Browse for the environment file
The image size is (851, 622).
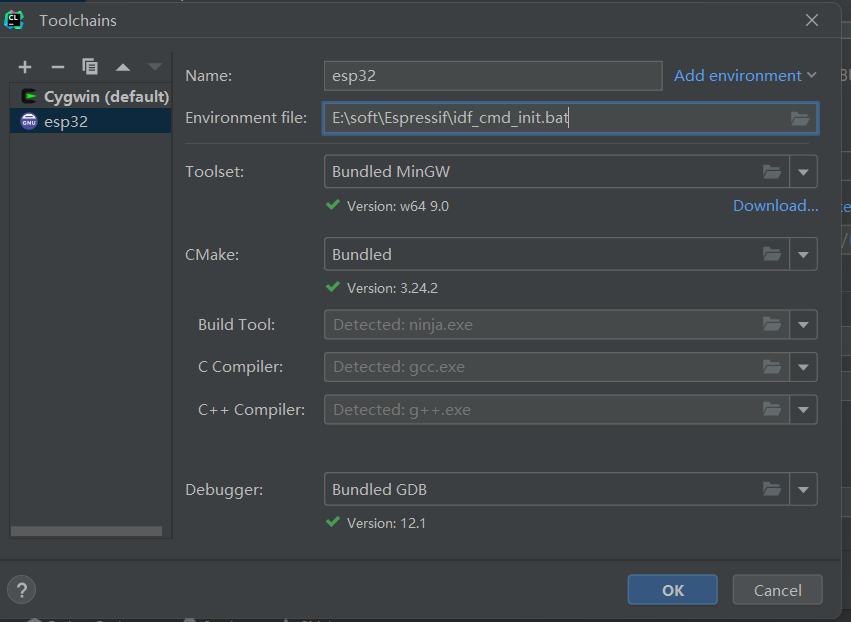click(x=799, y=118)
